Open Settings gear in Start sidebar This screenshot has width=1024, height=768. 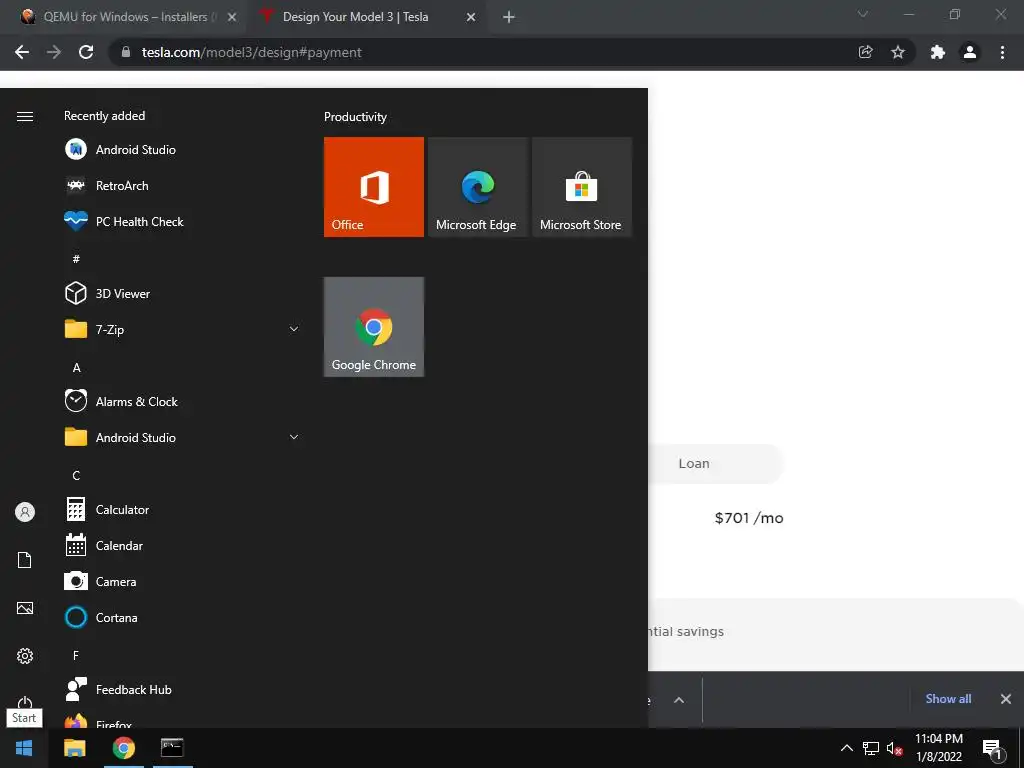(x=25, y=656)
